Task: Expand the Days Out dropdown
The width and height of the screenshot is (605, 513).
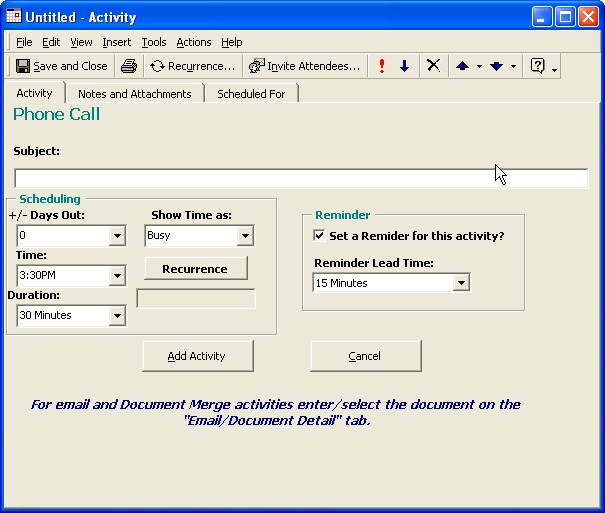Action: 117,236
